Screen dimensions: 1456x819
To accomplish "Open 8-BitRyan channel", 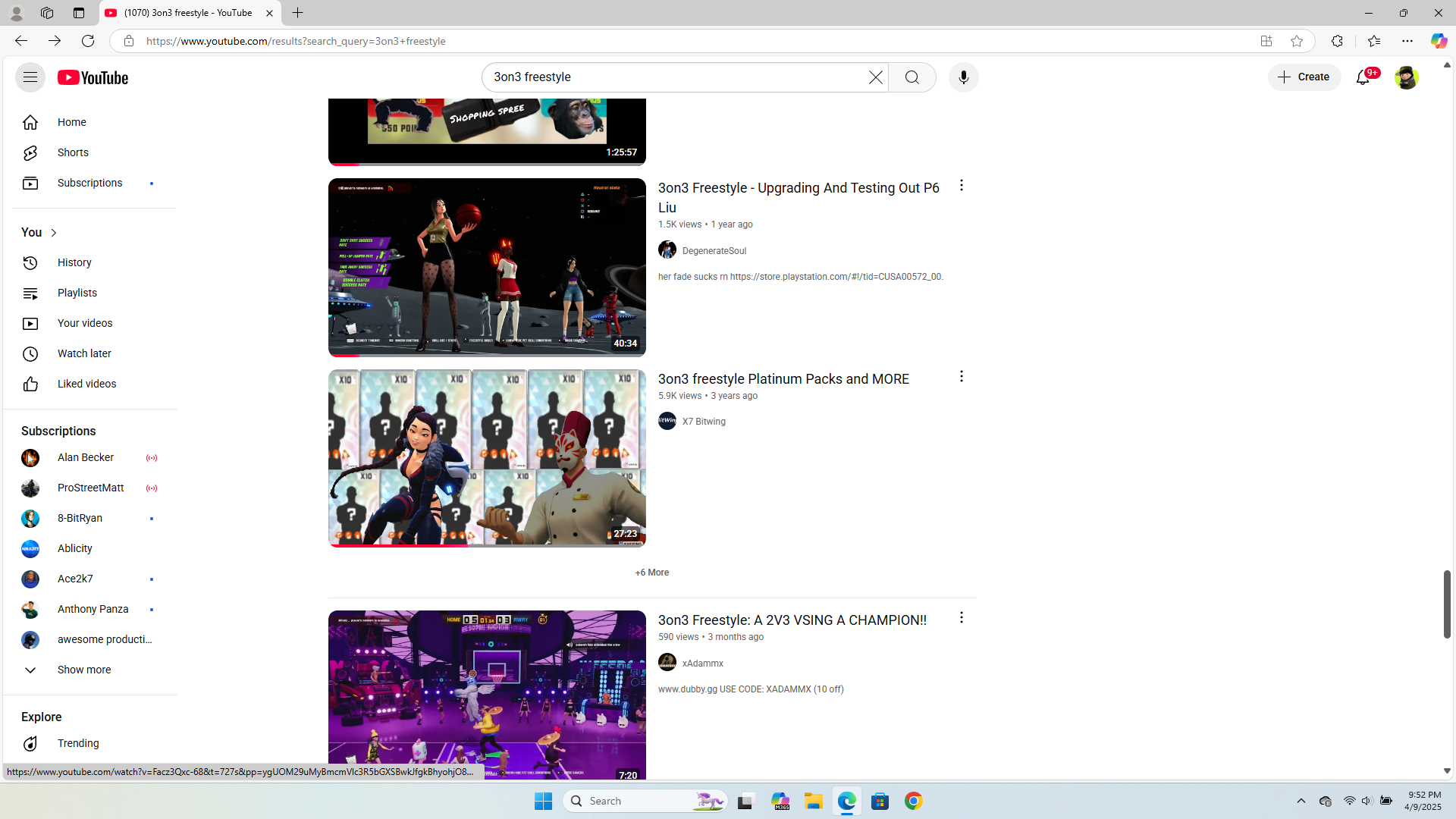I will pos(89,518).
